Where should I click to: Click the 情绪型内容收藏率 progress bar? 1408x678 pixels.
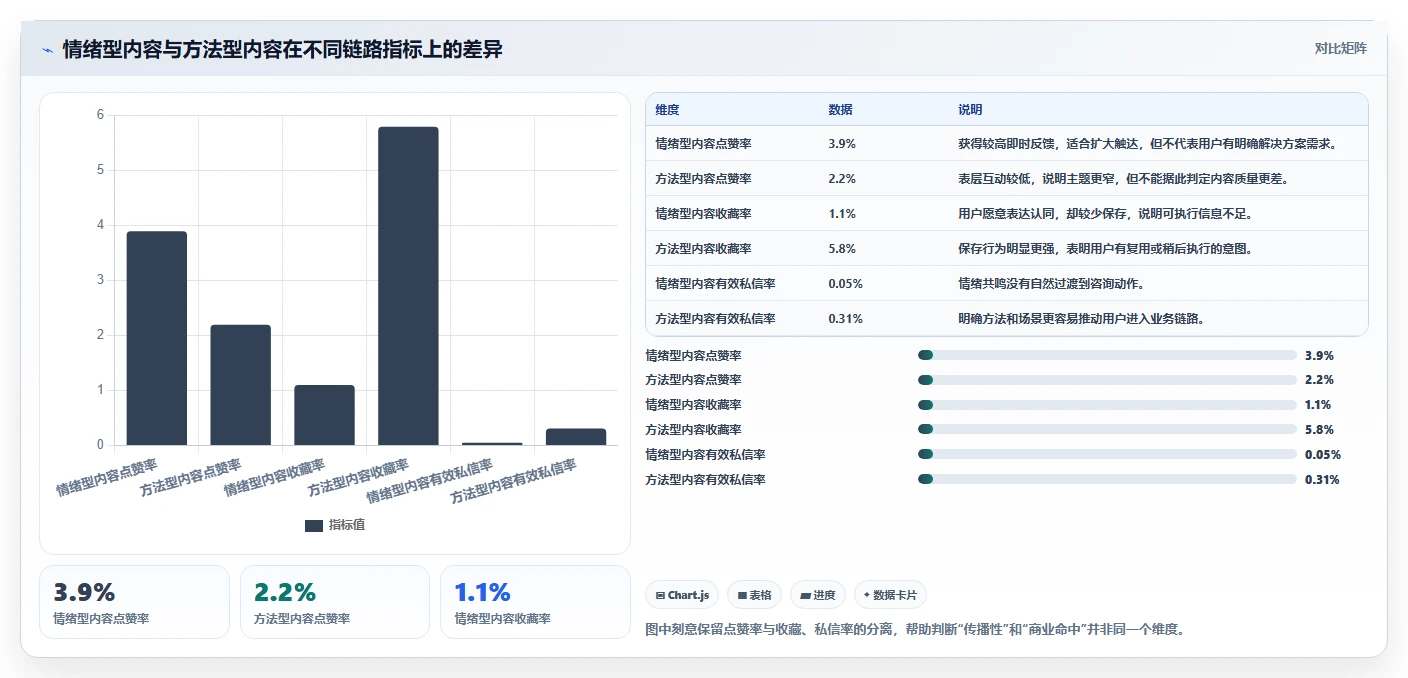click(1107, 405)
